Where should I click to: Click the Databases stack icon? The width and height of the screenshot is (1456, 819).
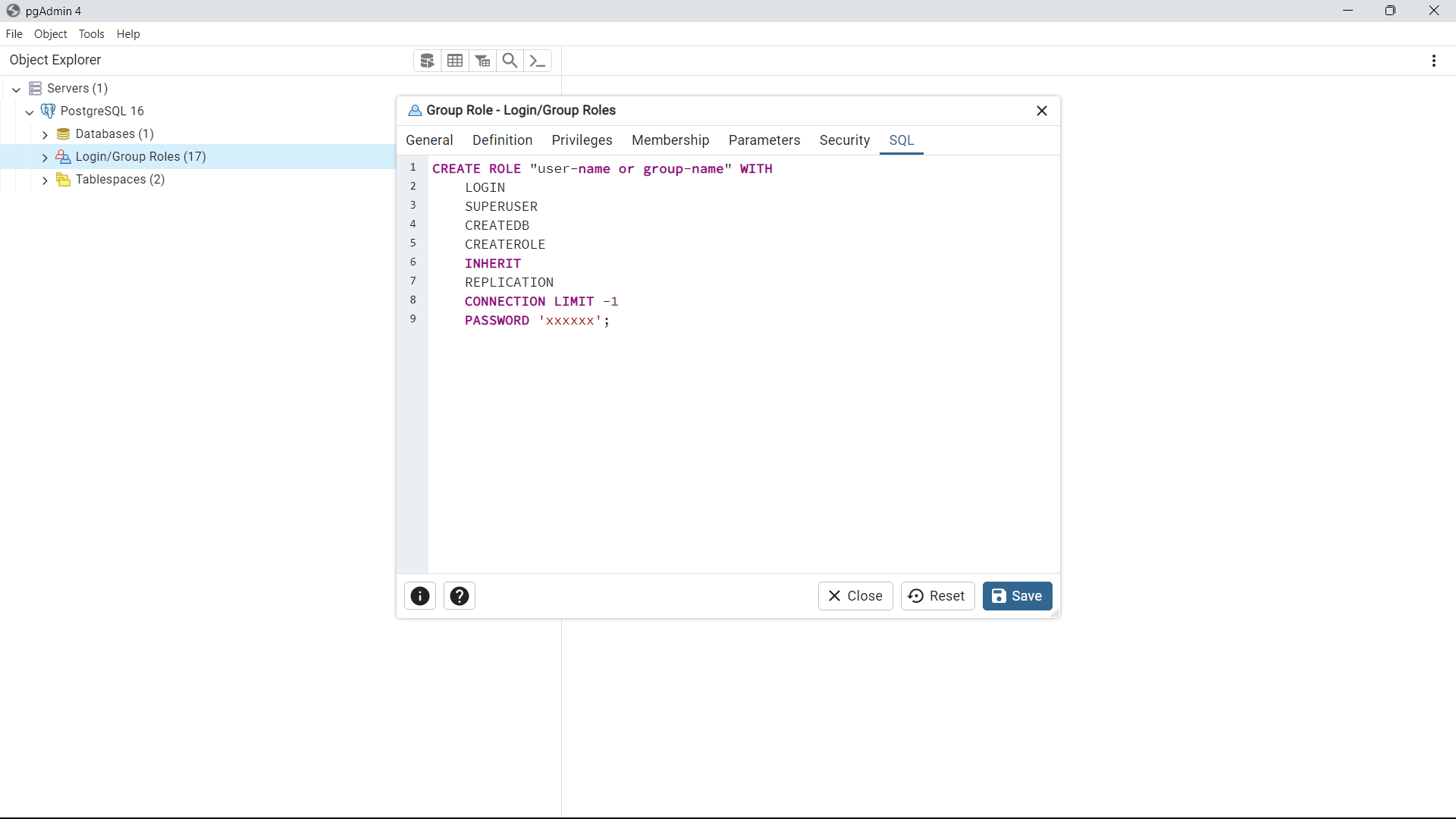pos(64,134)
